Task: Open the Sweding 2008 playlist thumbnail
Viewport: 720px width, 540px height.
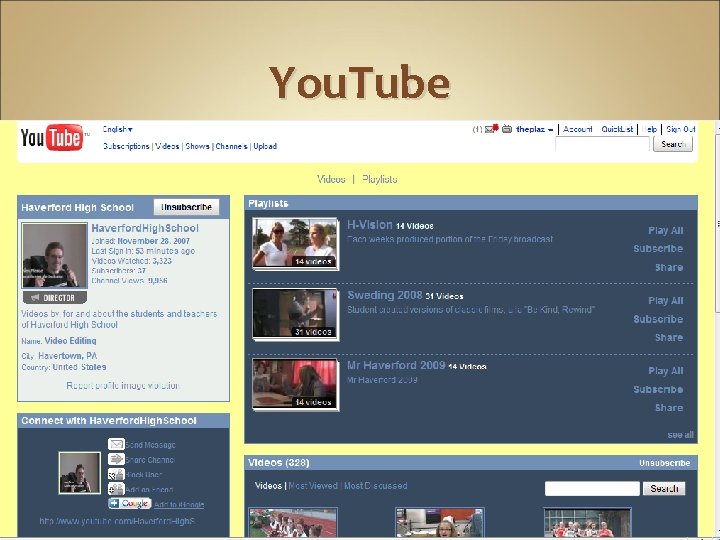Action: click(x=295, y=314)
